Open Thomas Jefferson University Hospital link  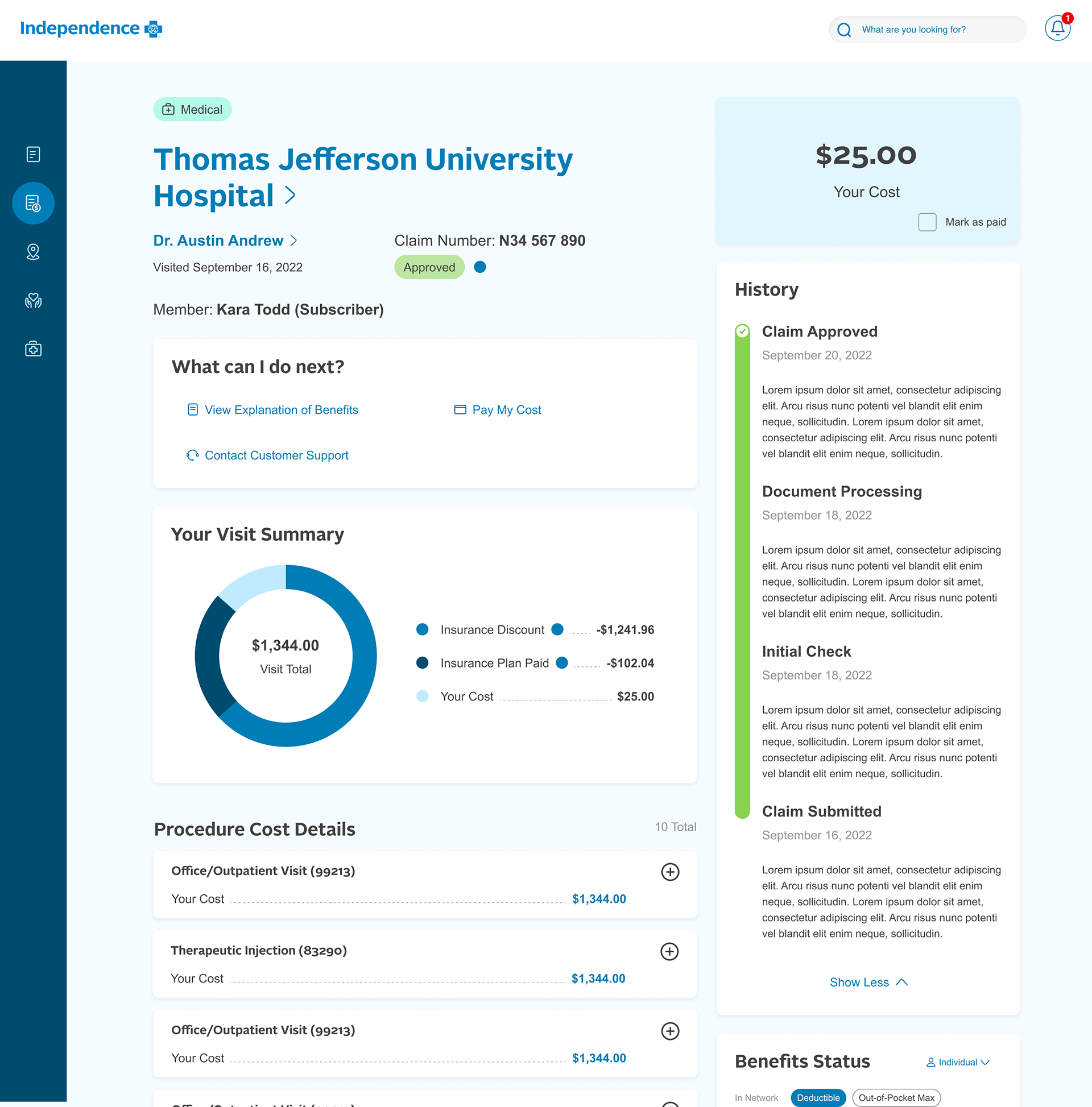pyautogui.click(x=363, y=177)
